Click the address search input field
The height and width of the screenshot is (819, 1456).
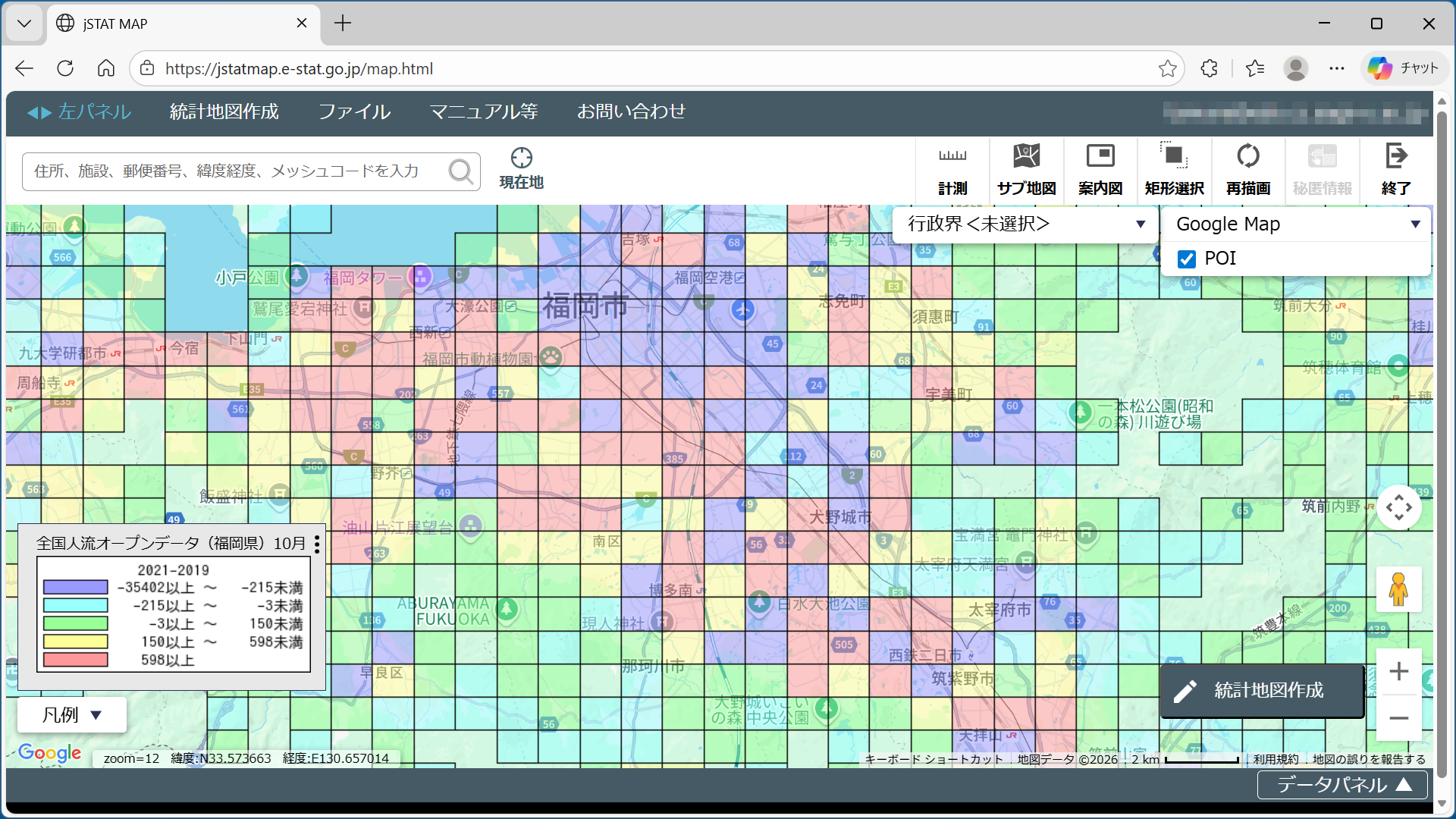[x=235, y=171]
